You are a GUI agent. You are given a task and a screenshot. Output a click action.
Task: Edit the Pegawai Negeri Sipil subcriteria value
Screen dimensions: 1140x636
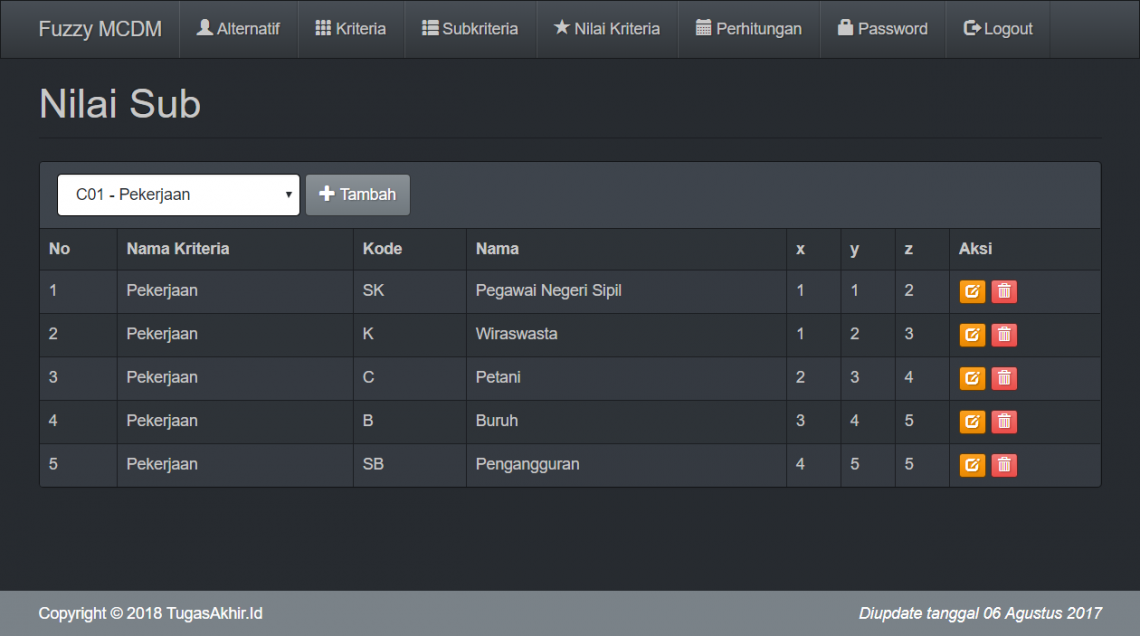[972, 291]
